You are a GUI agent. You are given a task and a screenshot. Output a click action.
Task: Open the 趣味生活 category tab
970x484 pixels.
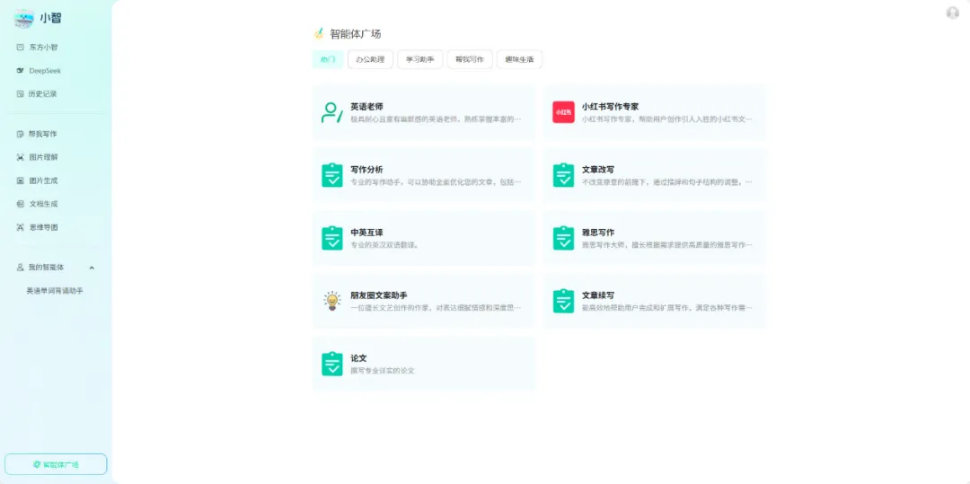pos(519,60)
